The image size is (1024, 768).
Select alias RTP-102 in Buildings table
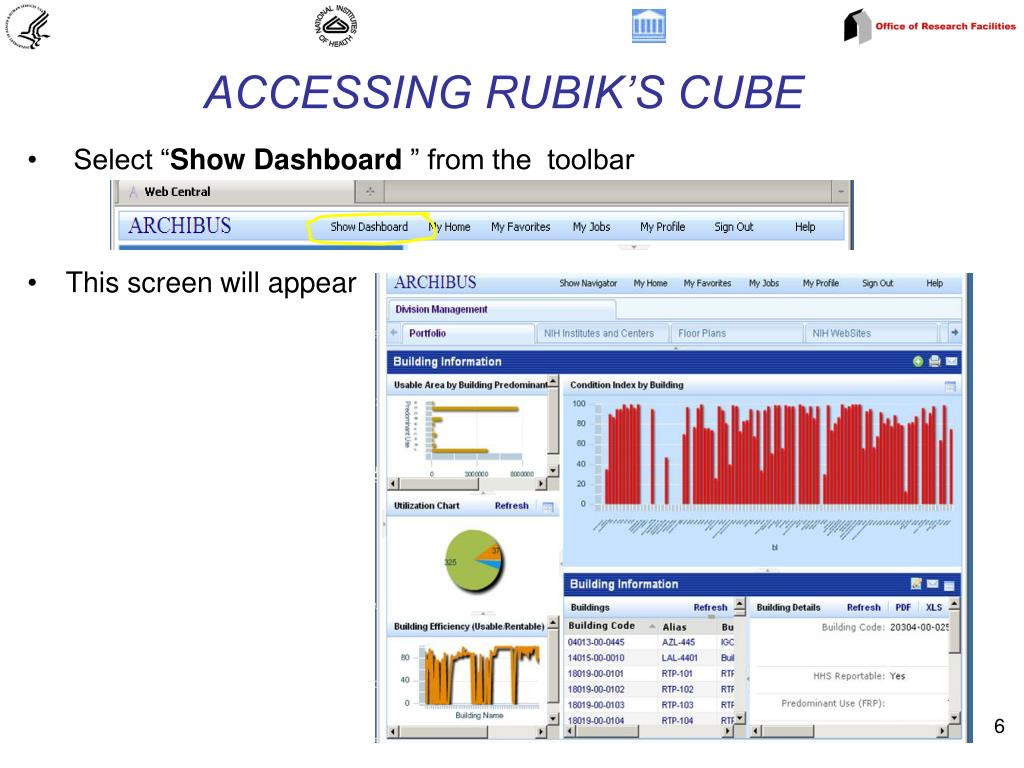coord(677,690)
